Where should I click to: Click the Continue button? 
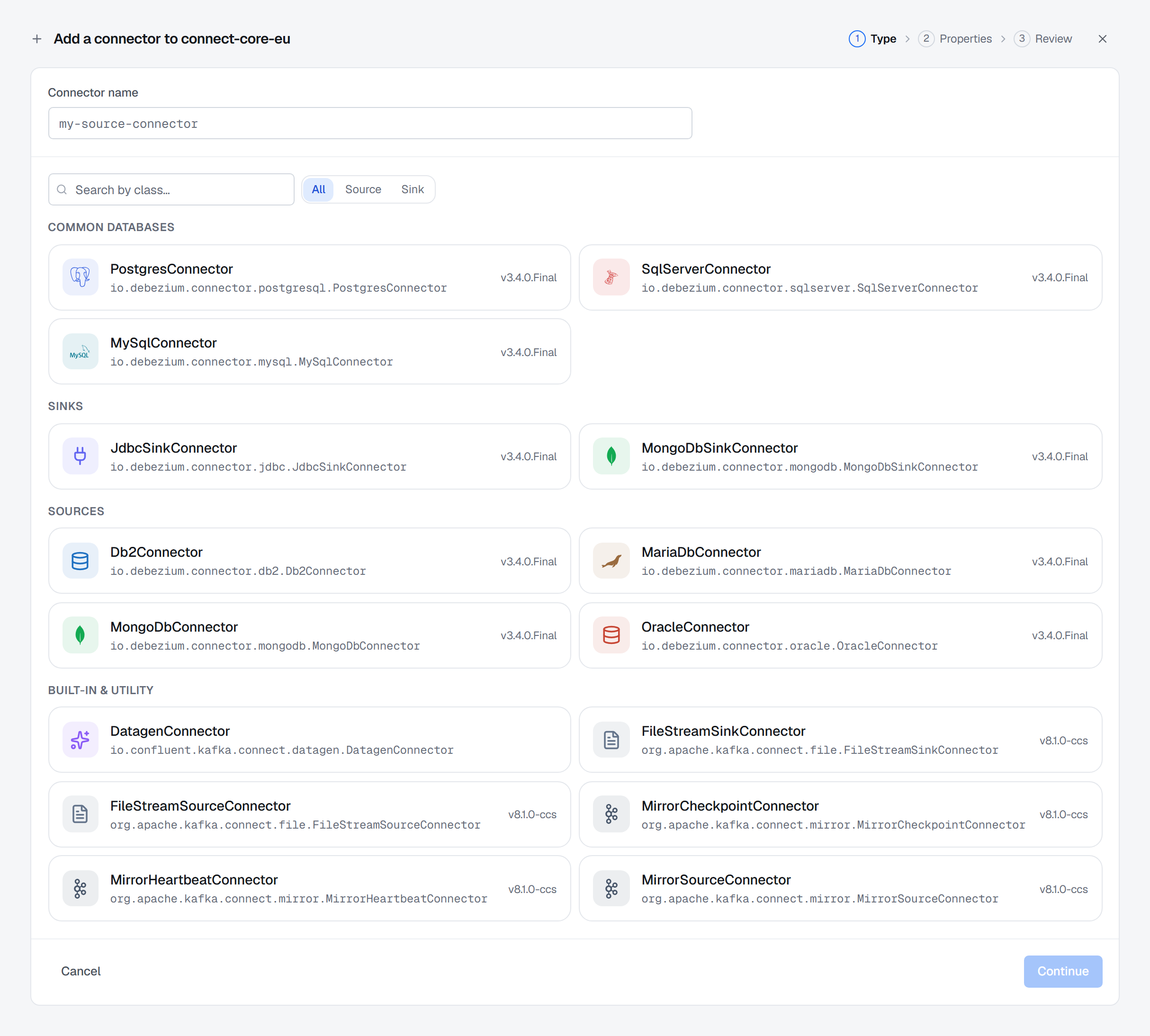1062,971
